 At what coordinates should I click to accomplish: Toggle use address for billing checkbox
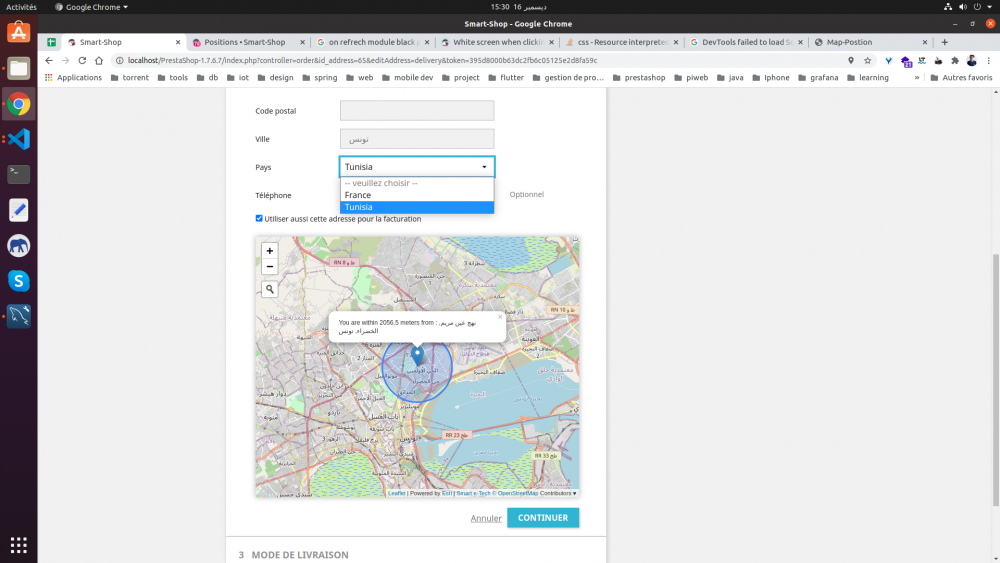point(259,218)
